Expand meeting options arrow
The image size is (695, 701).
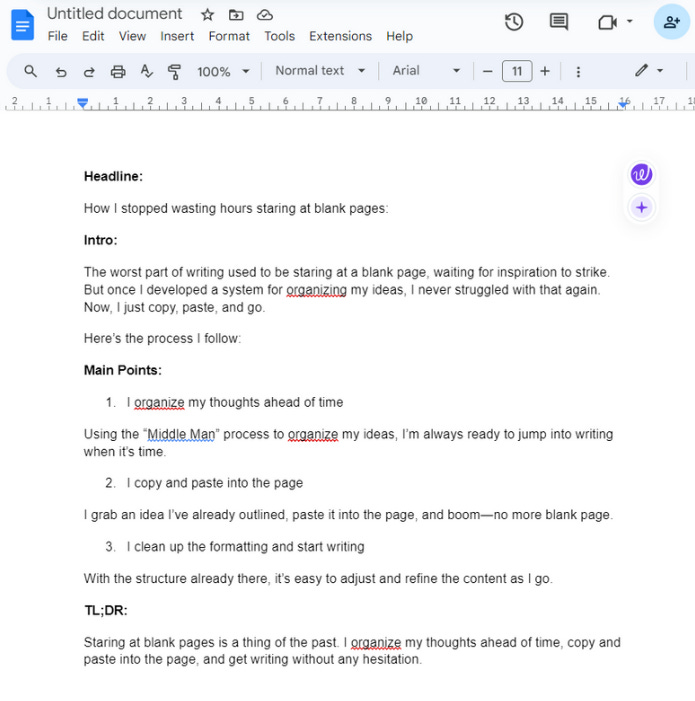coord(630,21)
